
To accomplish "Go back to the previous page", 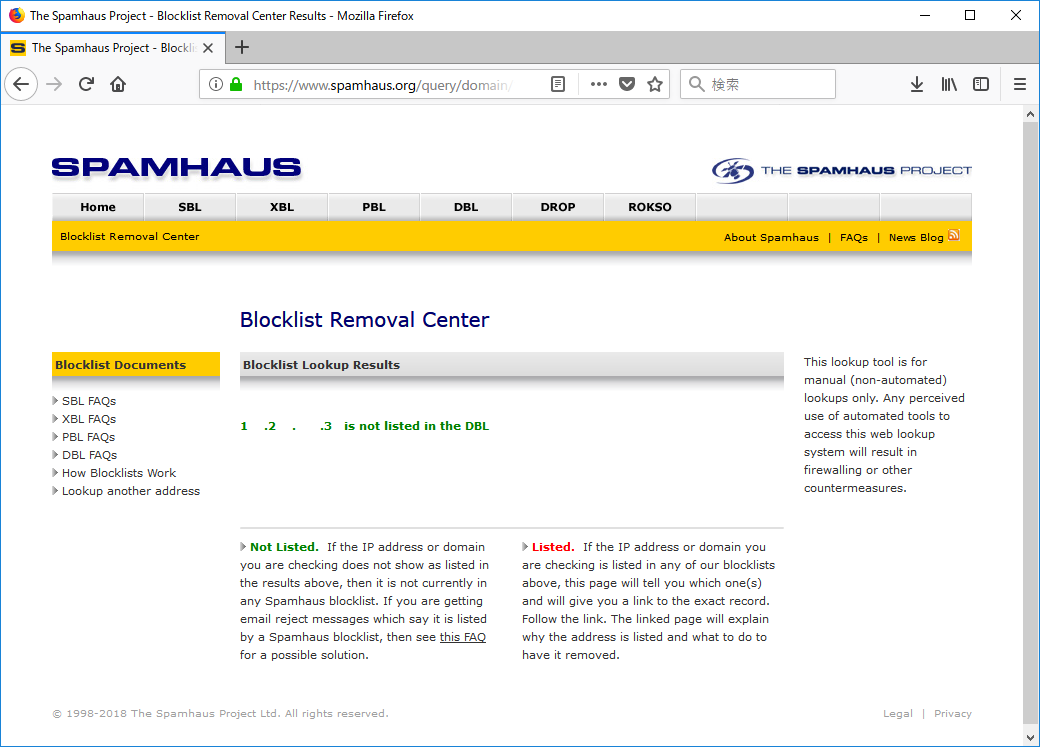I will [21, 84].
